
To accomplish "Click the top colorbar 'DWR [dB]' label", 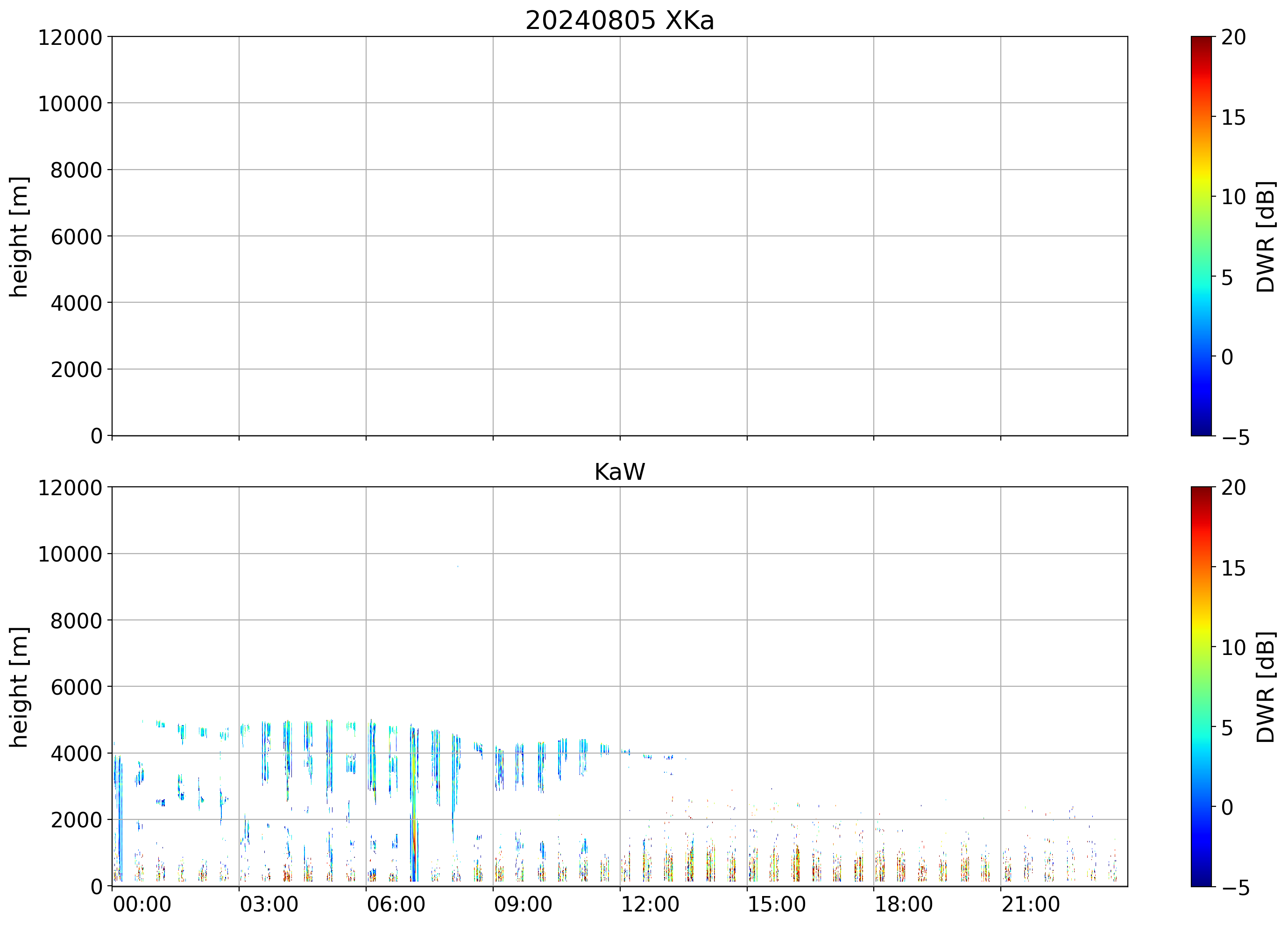I will 1265,237.
